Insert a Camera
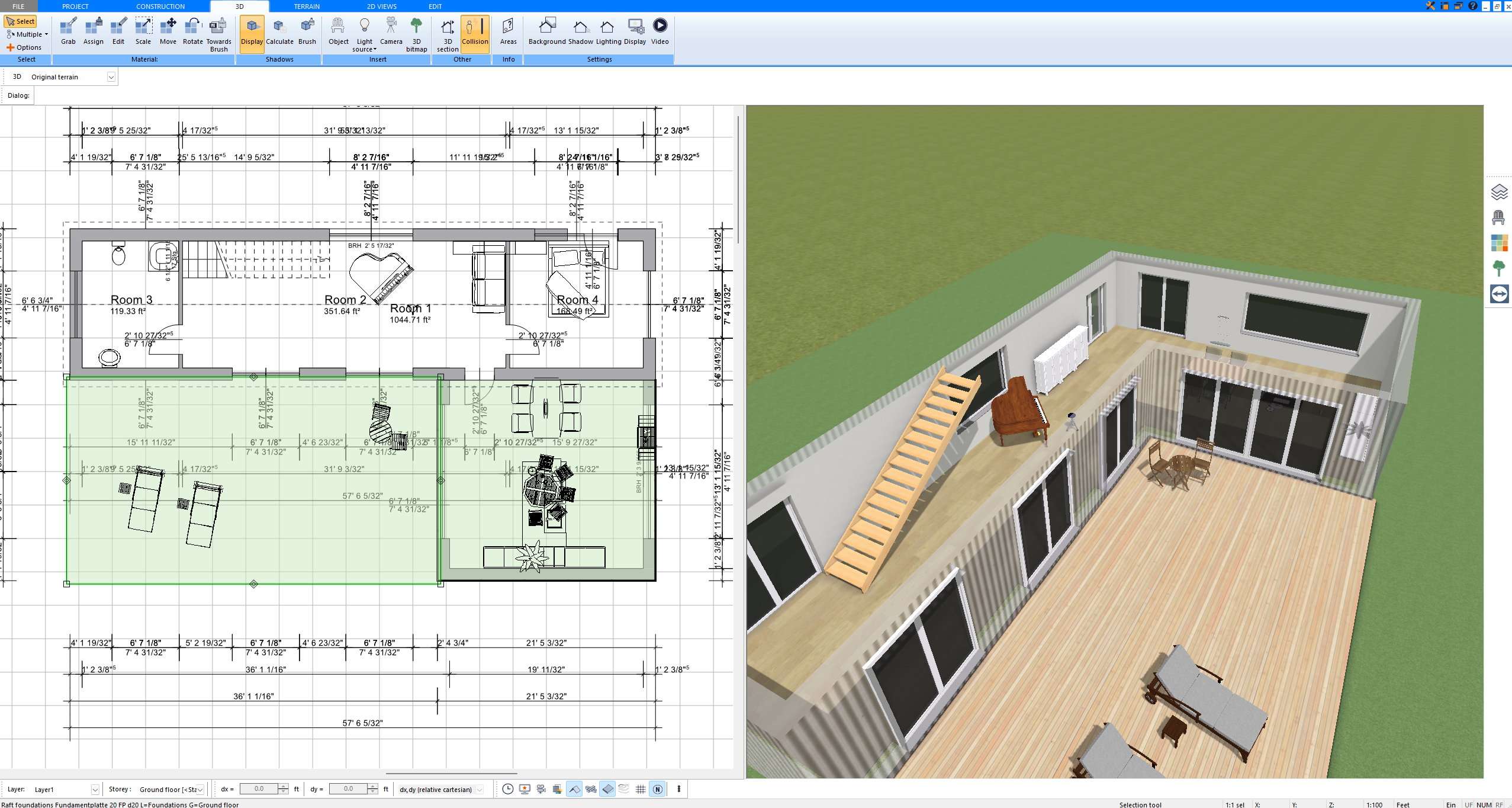This screenshot has height=808, width=1512. (x=391, y=32)
